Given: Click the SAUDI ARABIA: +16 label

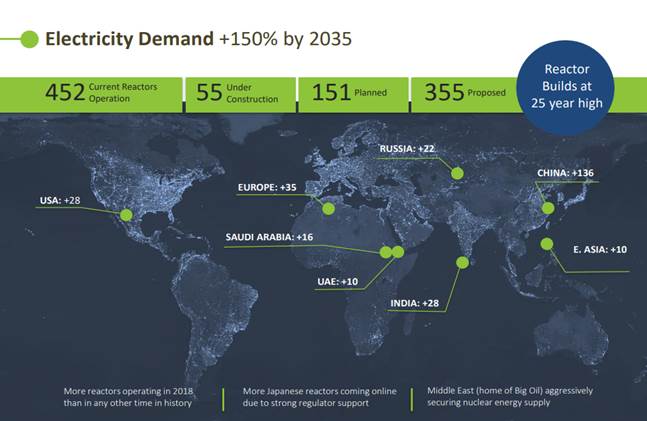Looking at the screenshot, I should pos(270,237).
